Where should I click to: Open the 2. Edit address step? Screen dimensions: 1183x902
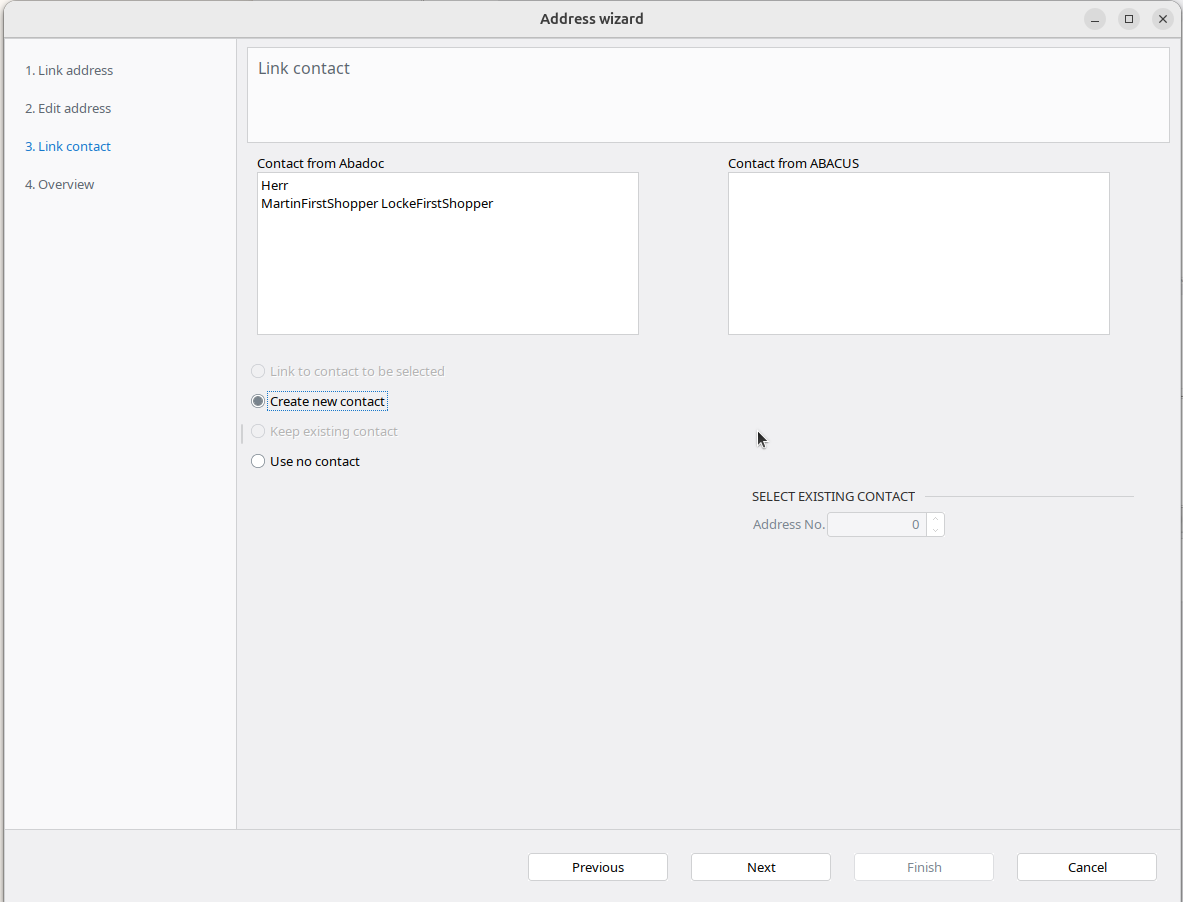click(68, 109)
